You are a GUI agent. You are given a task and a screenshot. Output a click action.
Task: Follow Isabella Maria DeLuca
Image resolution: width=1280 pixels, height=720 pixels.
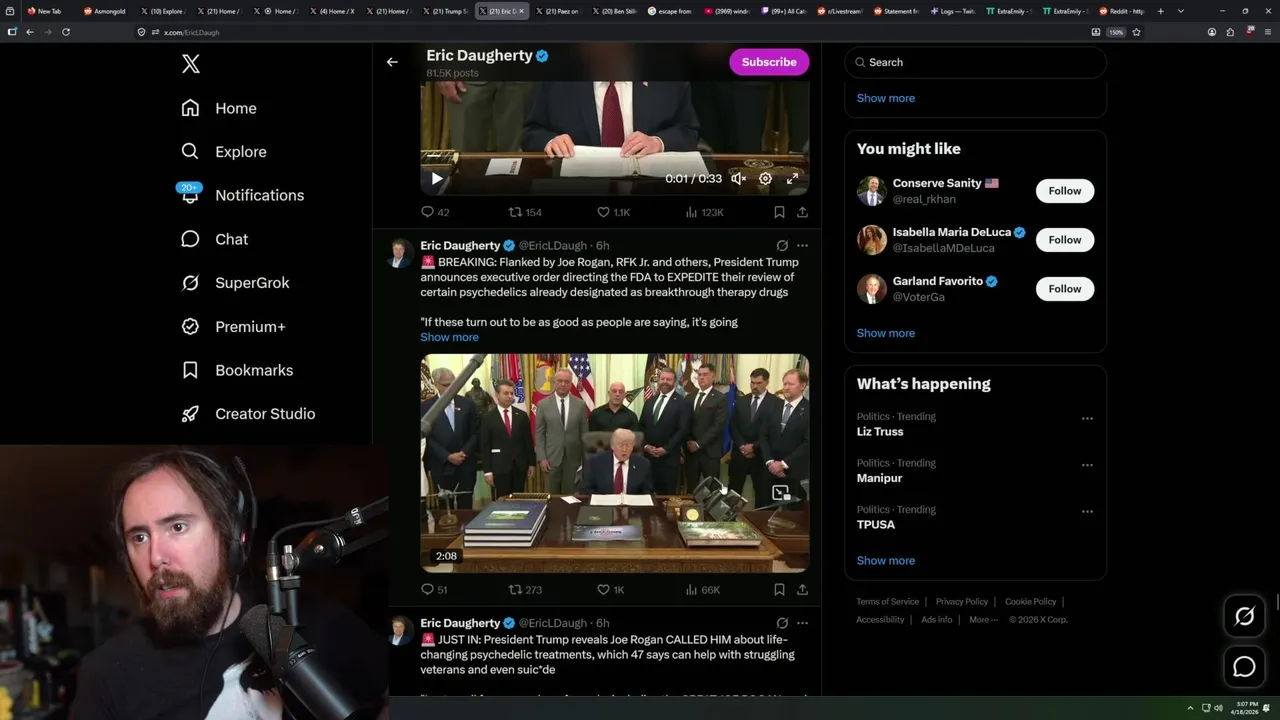[x=1065, y=240]
